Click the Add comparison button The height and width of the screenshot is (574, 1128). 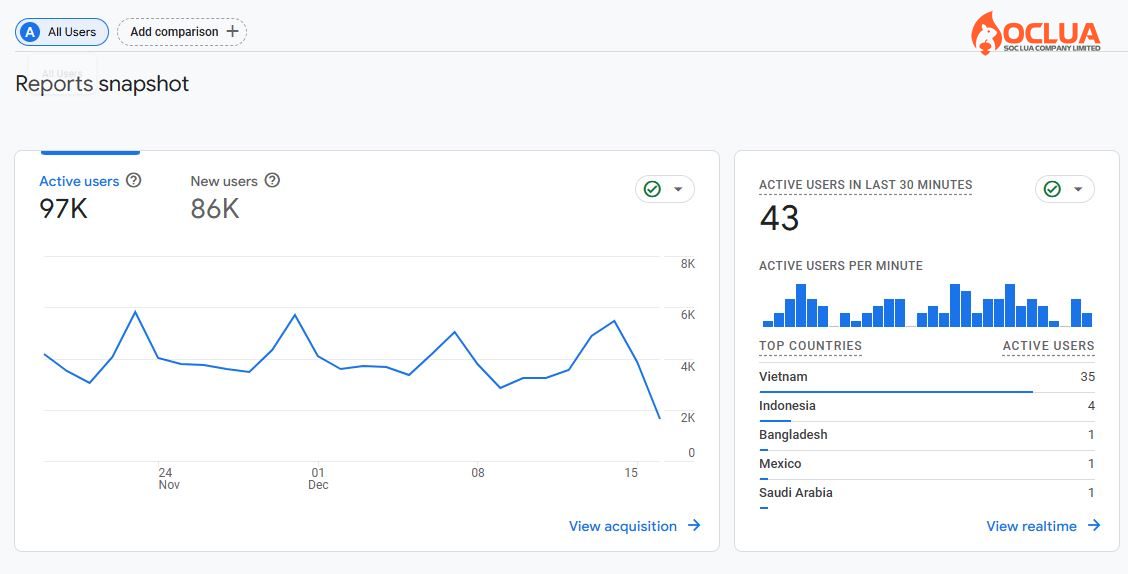pyautogui.click(x=182, y=32)
